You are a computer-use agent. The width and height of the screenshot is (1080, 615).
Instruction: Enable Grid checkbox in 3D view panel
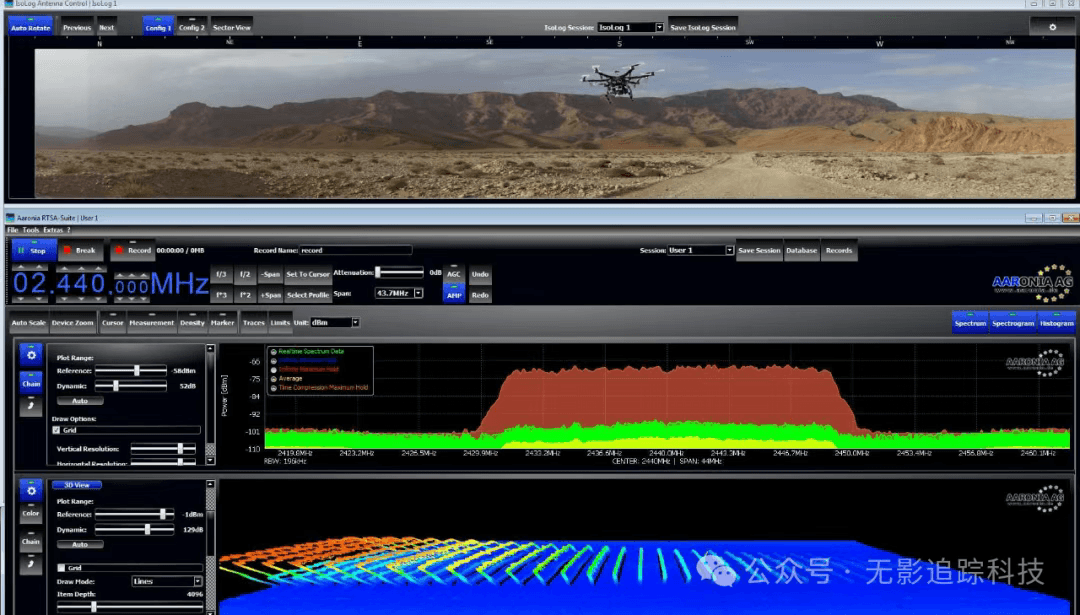(x=61, y=568)
